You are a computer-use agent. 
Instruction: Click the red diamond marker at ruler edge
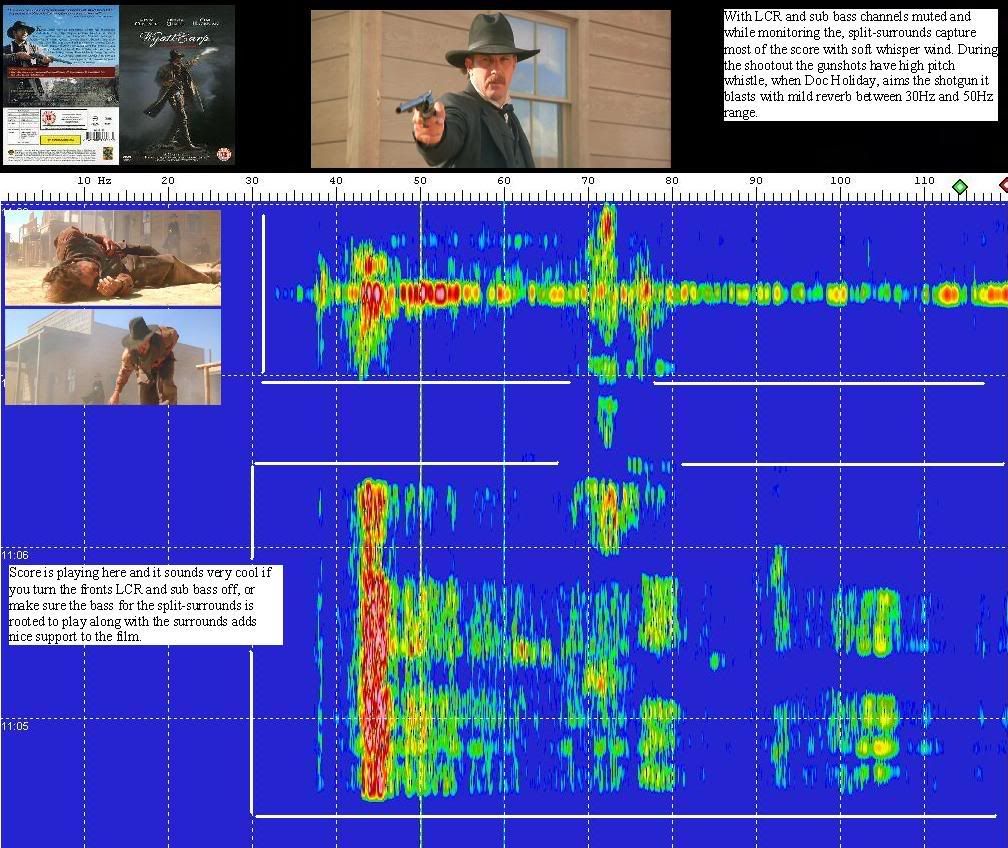[x=1003, y=186]
